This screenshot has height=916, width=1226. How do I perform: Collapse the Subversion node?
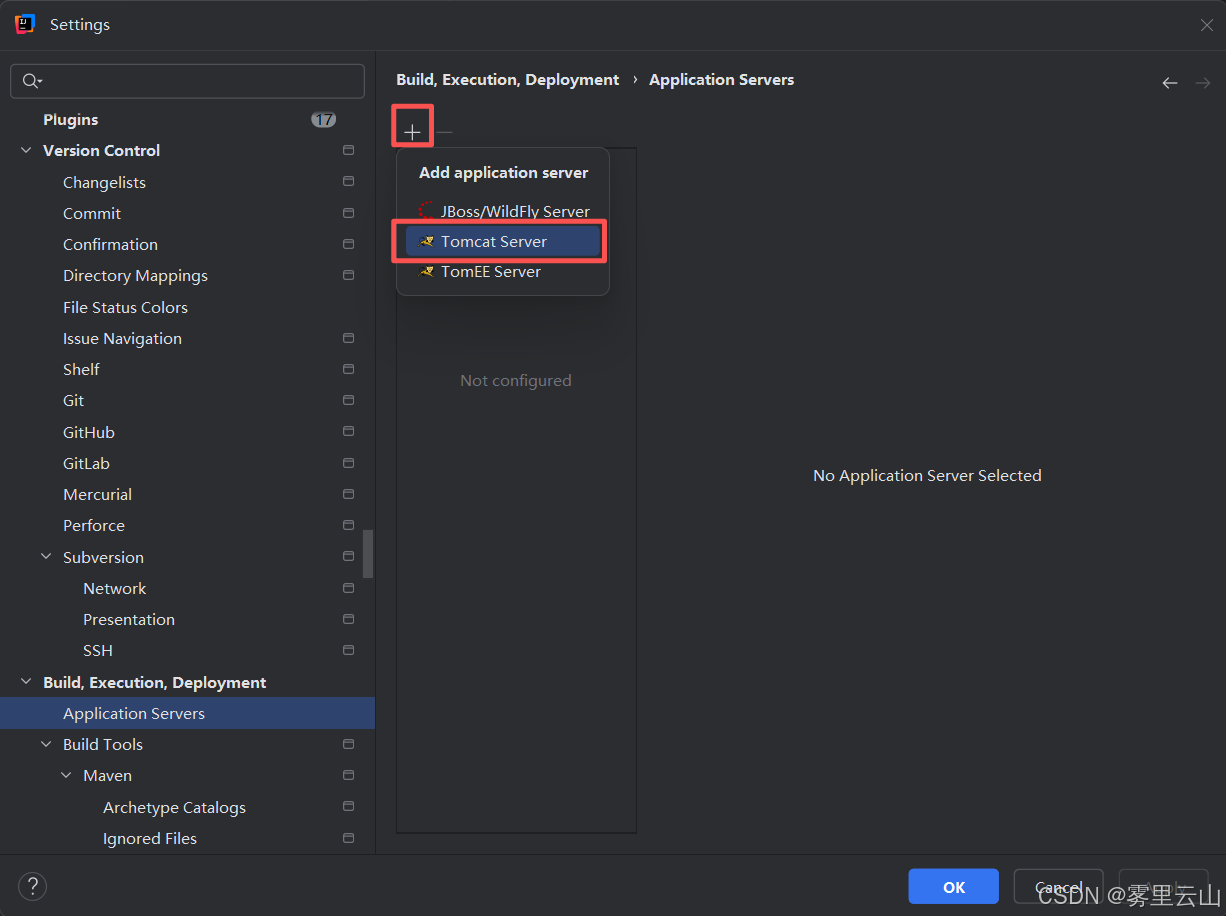[46, 557]
